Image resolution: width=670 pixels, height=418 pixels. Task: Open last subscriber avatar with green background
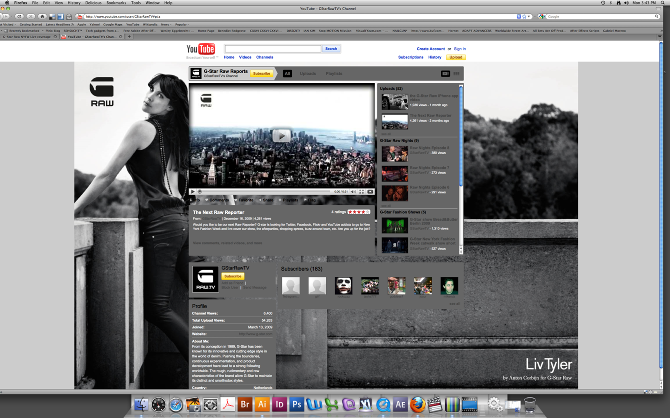click(449, 286)
